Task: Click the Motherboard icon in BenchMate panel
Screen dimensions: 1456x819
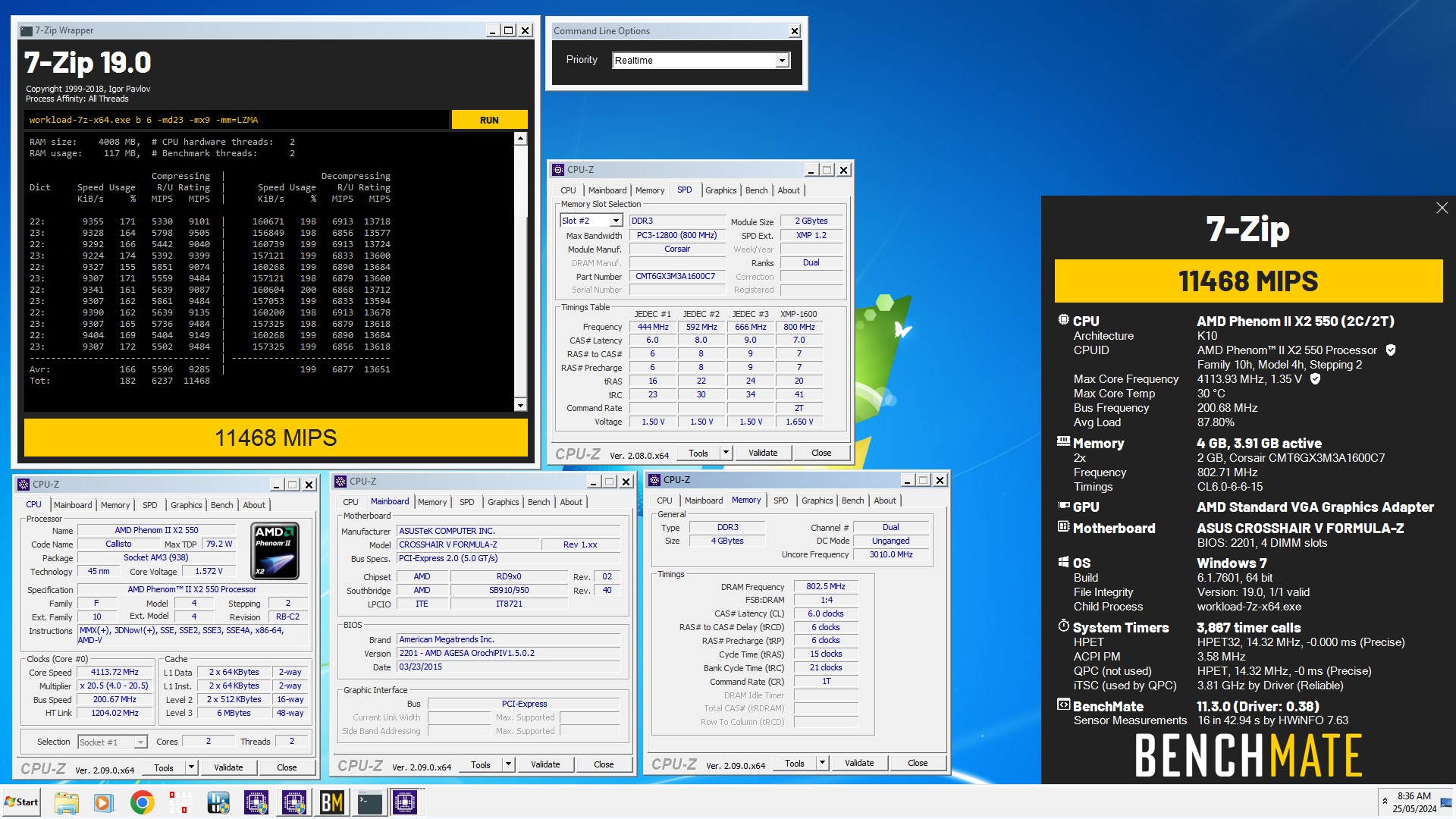Action: coord(1063,526)
